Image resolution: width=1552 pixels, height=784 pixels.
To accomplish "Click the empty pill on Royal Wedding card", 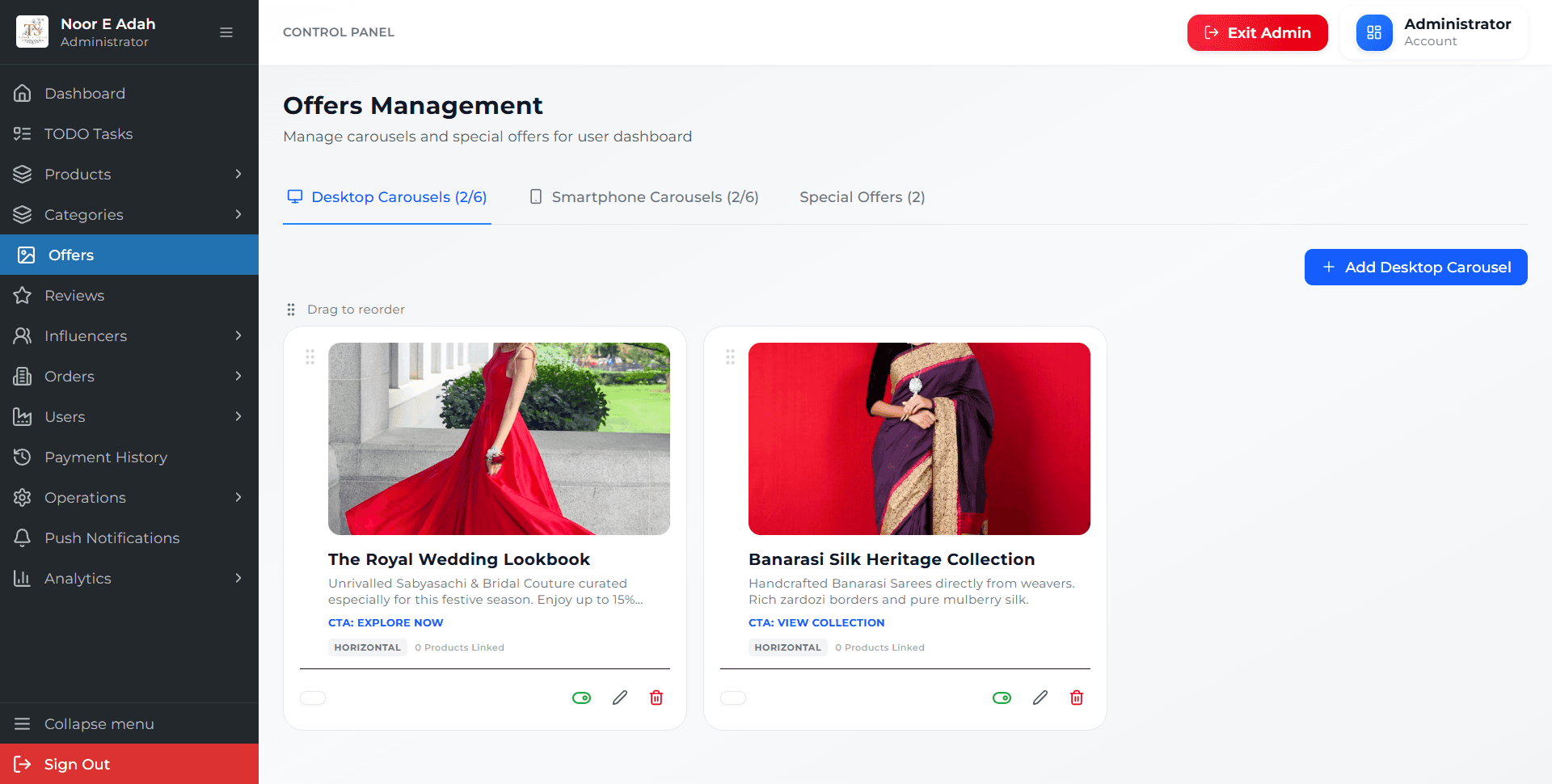I will [313, 698].
